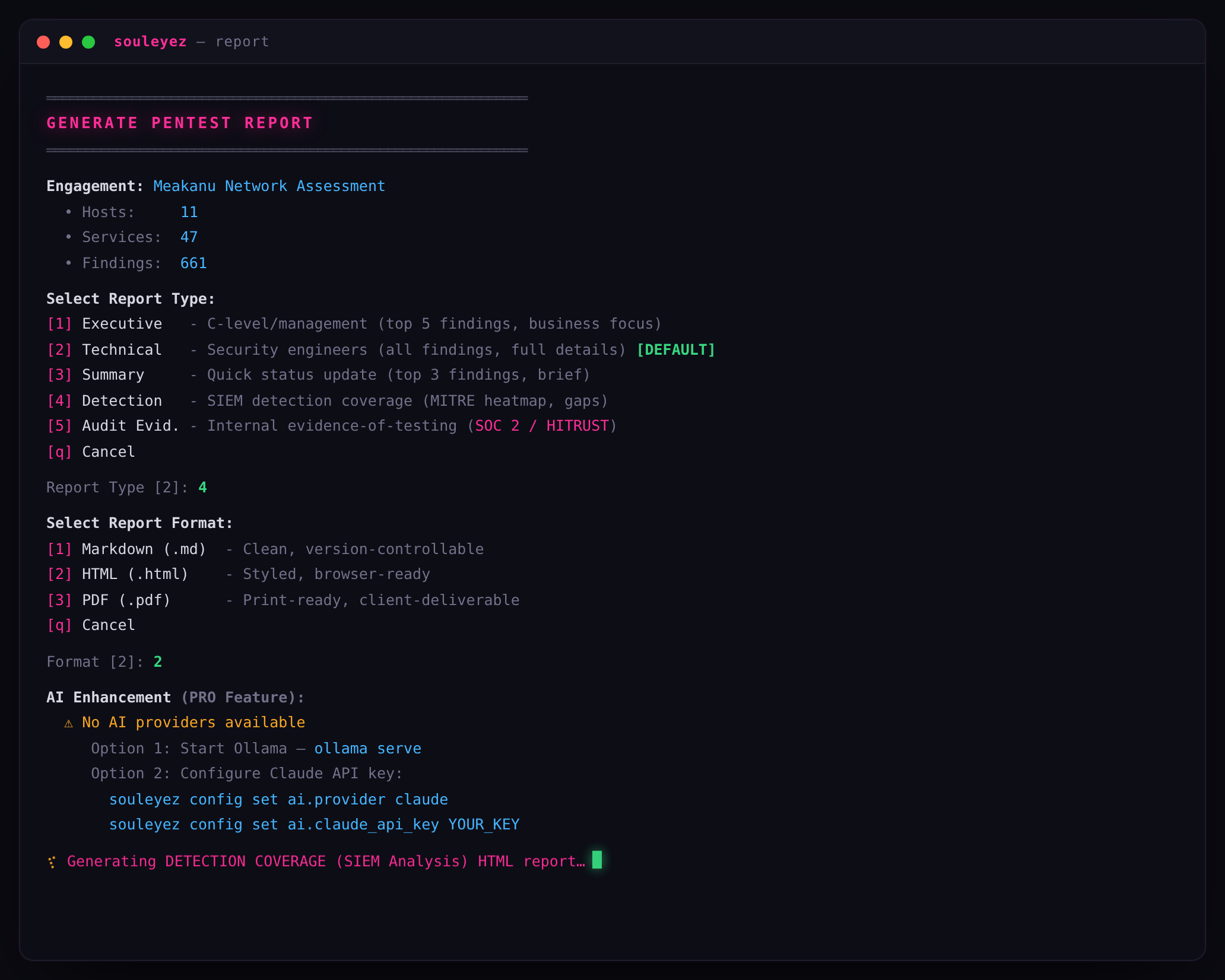Click the spinner icon before Generating DETECTION COVERAGE
The image size is (1225, 980).
click(x=52, y=862)
